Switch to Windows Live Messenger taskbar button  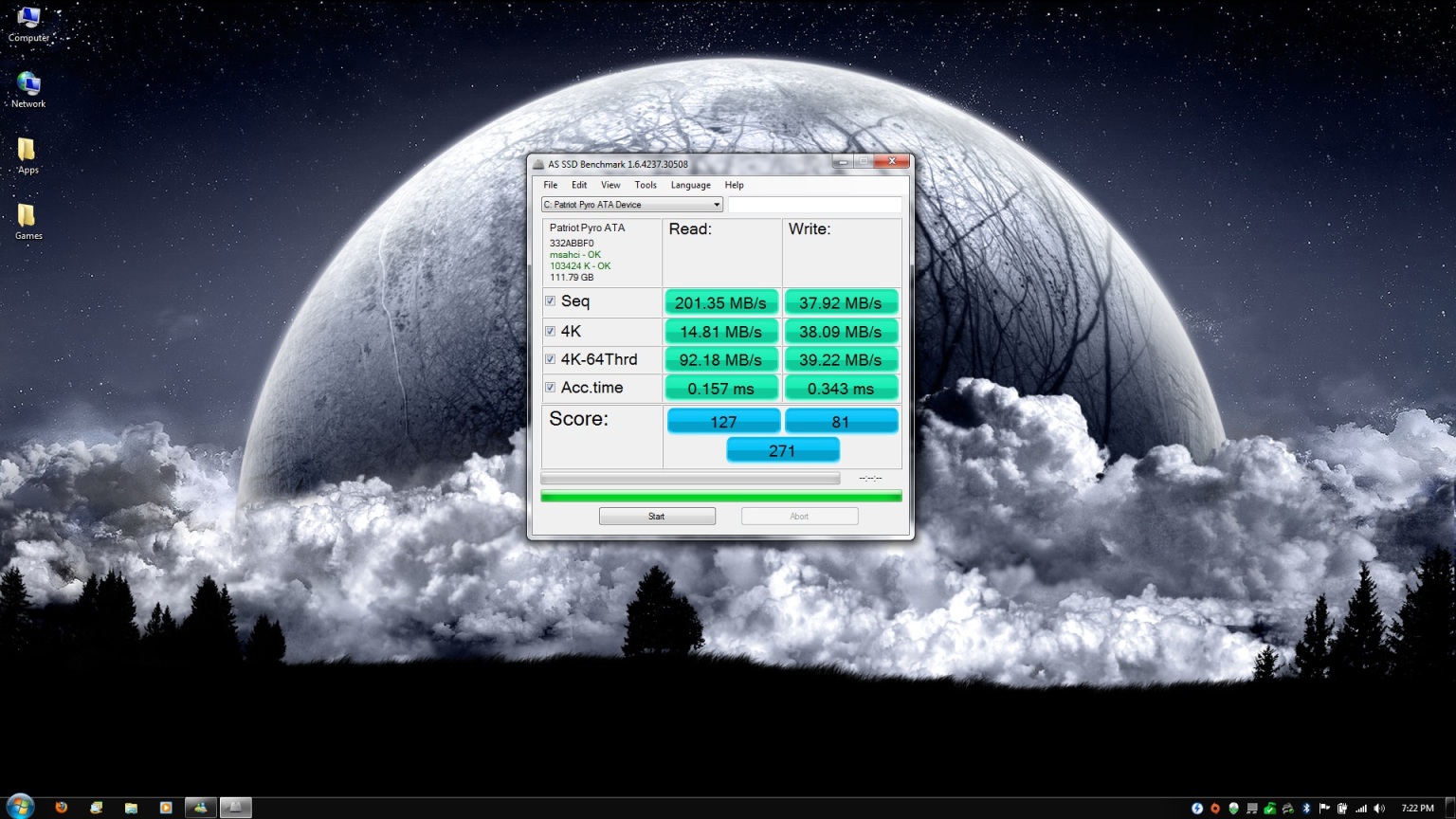(200, 808)
